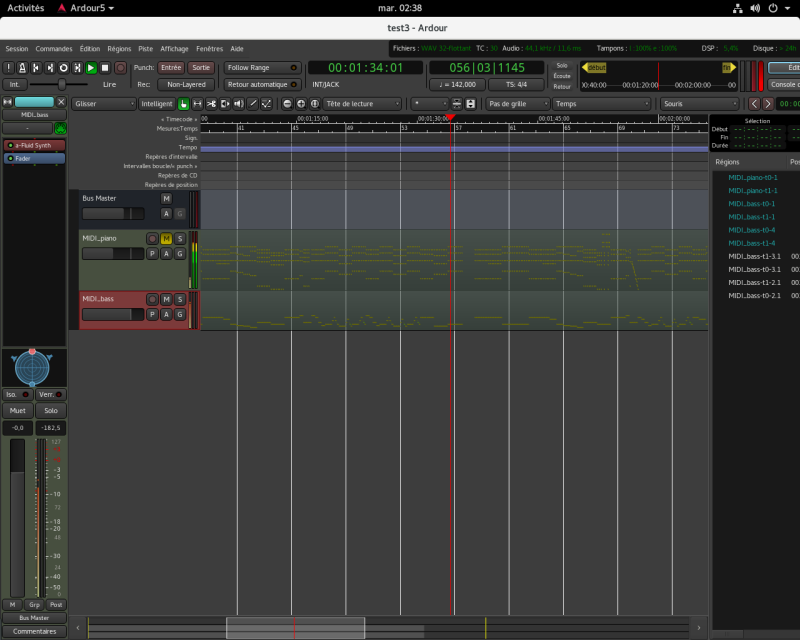Image resolution: width=800 pixels, height=640 pixels.
Task: Click play range/selection icon
Action: (78, 68)
